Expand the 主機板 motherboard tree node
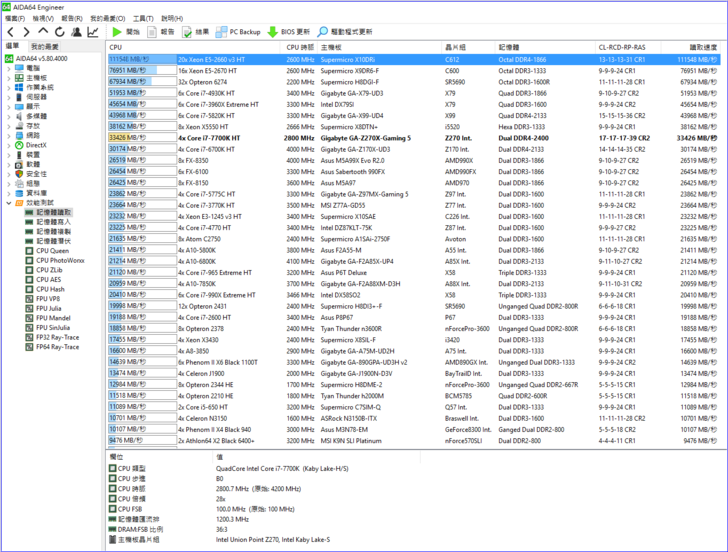The height and width of the screenshot is (552, 728). click(9, 77)
